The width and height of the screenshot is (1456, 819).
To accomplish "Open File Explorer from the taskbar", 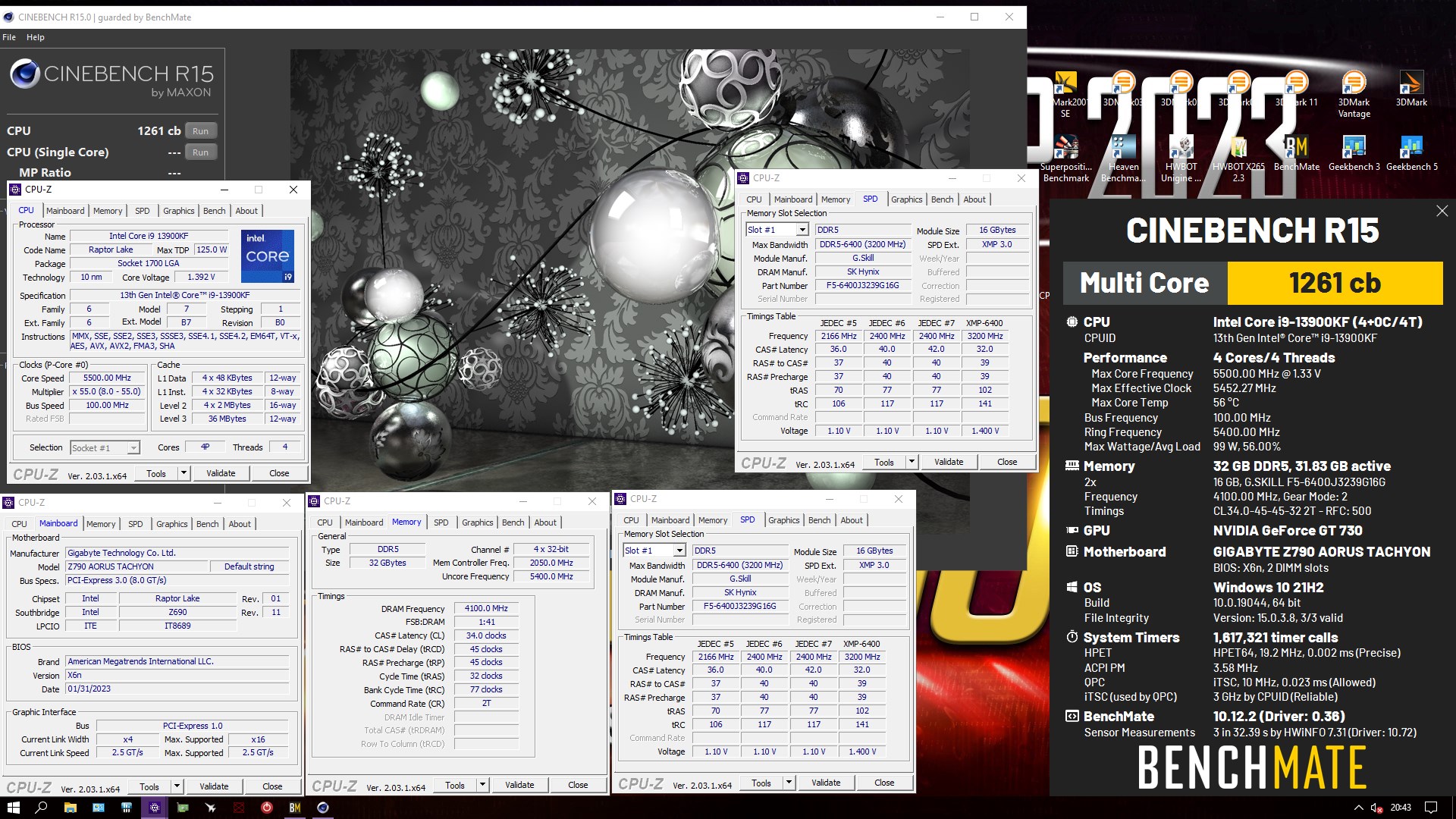I will pyautogui.click(x=70, y=808).
